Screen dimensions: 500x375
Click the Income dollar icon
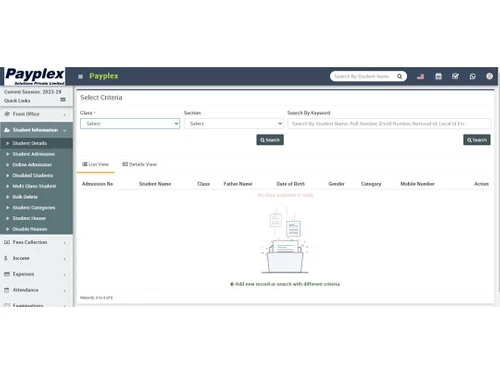point(6,258)
